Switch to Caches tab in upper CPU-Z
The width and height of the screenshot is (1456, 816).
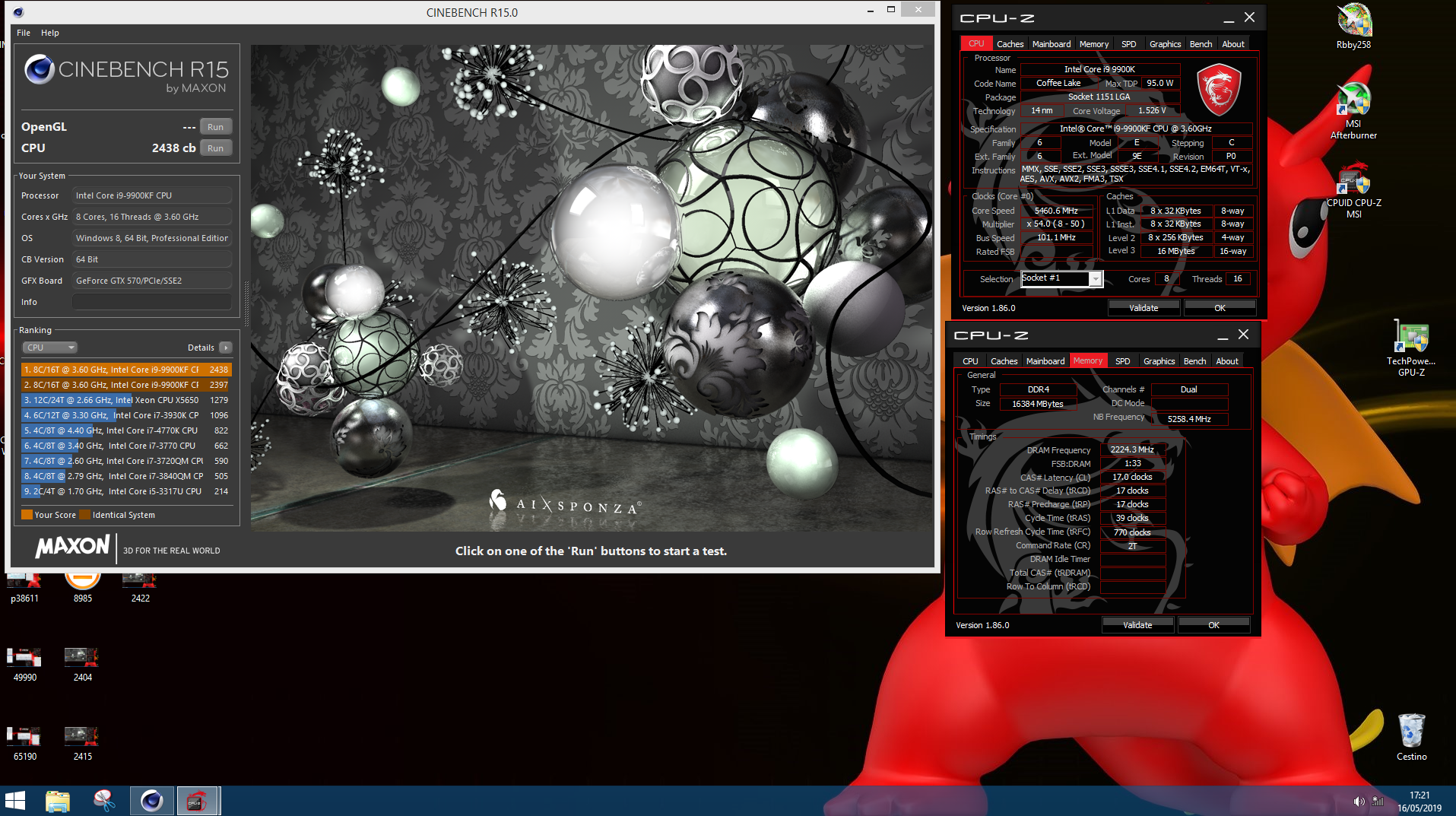[1010, 44]
